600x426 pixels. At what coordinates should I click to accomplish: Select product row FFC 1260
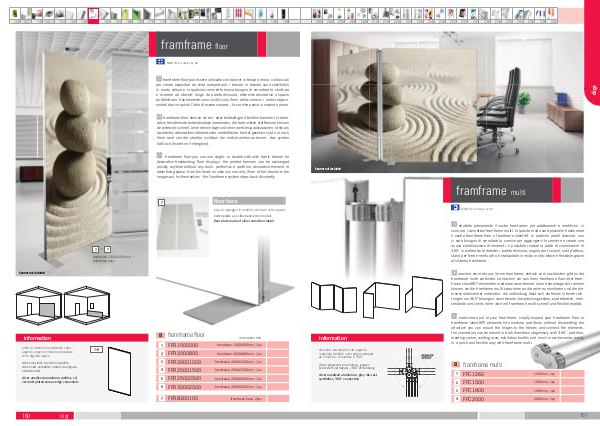tap(518, 374)
